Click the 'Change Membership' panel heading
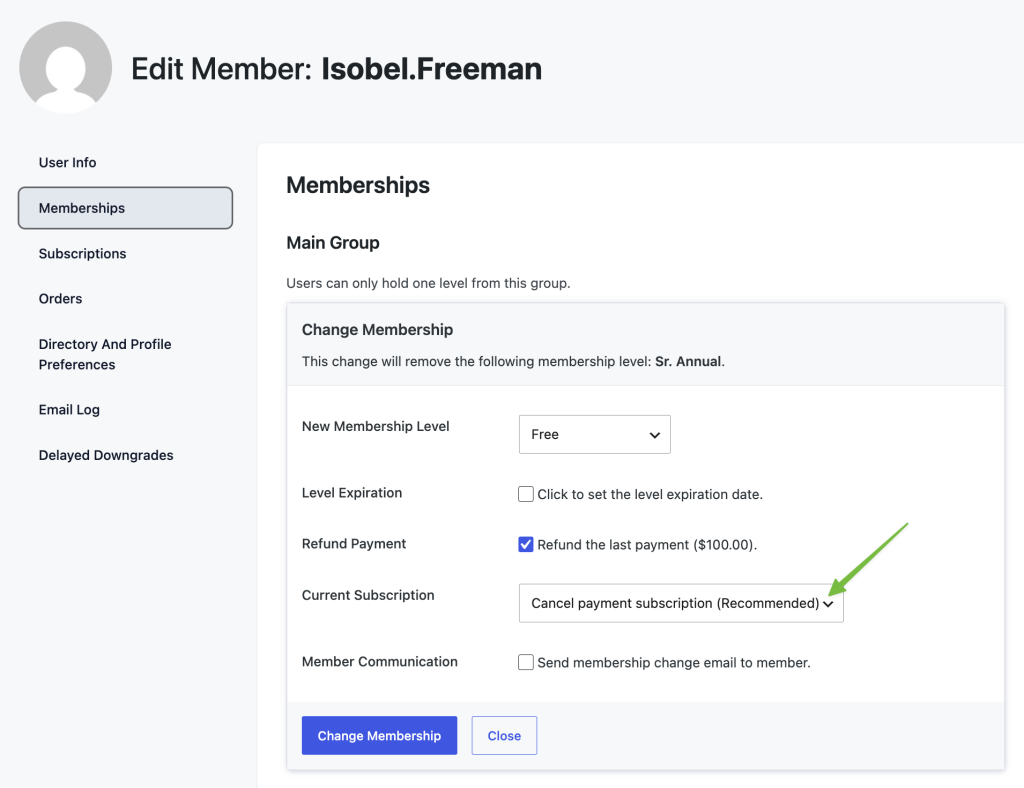Screen dimensions: 1024x788 pos(377,330)
